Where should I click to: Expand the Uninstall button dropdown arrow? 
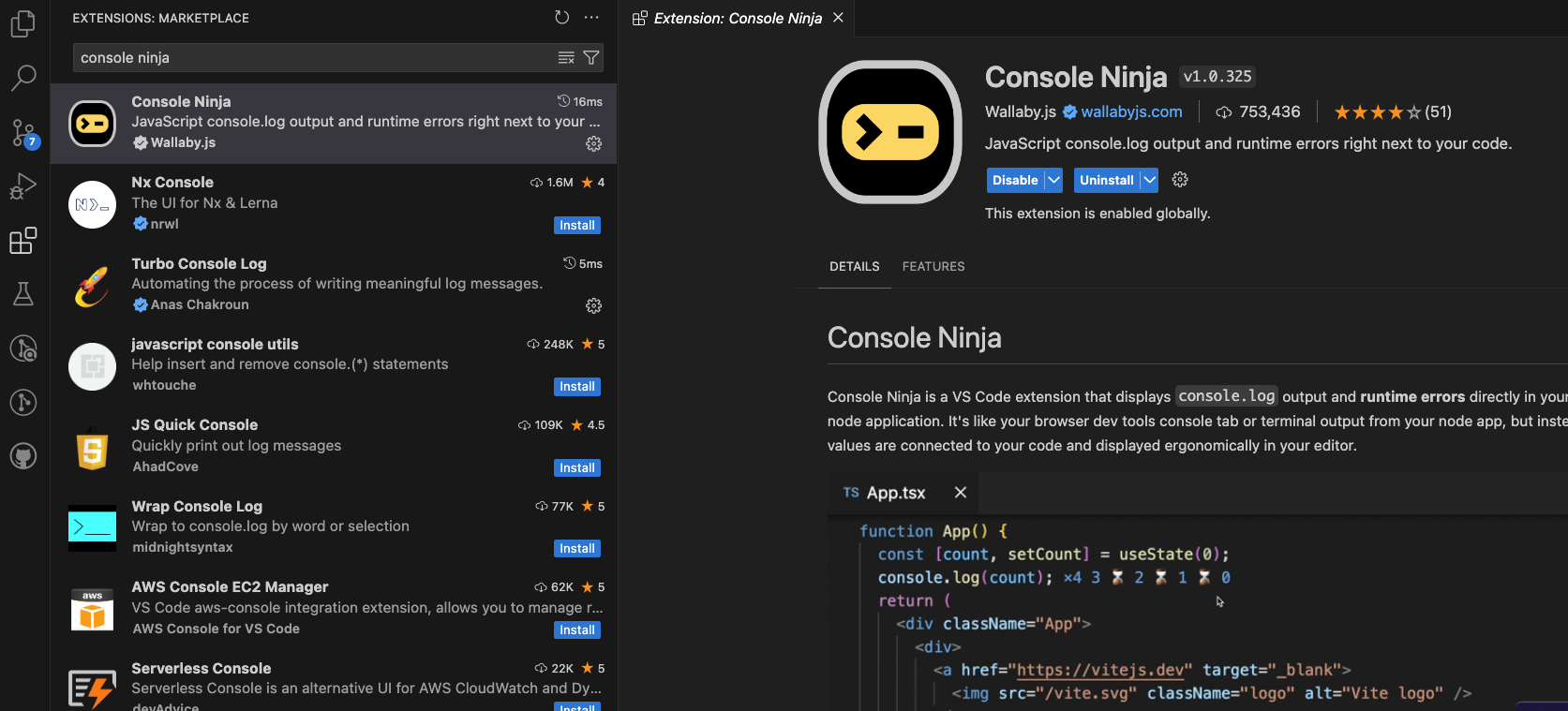coord(1149,180)
